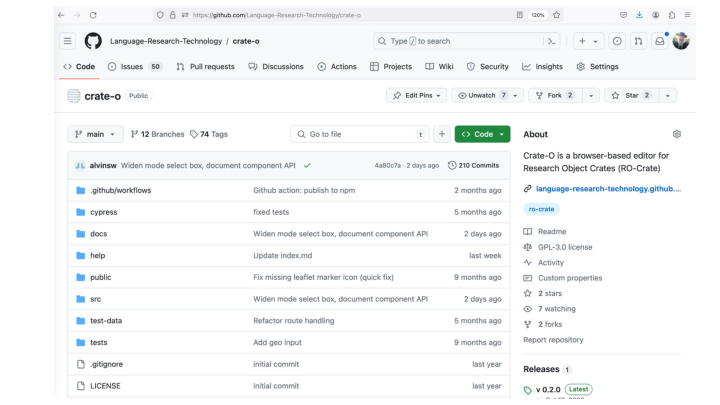Open the notifications inbox icon
This screenshot has width=720, height=405.
pyautogui.click(x=660, y=41)
